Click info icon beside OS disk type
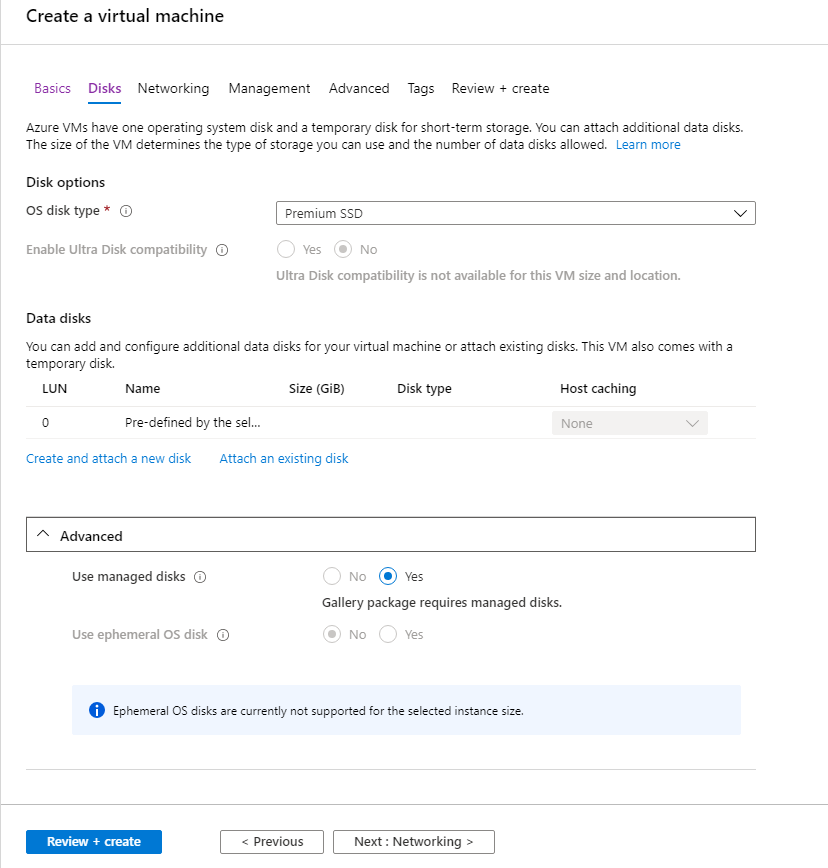This screenshot has height=868, width=828. pyautogui.click(x=127, y=211)
